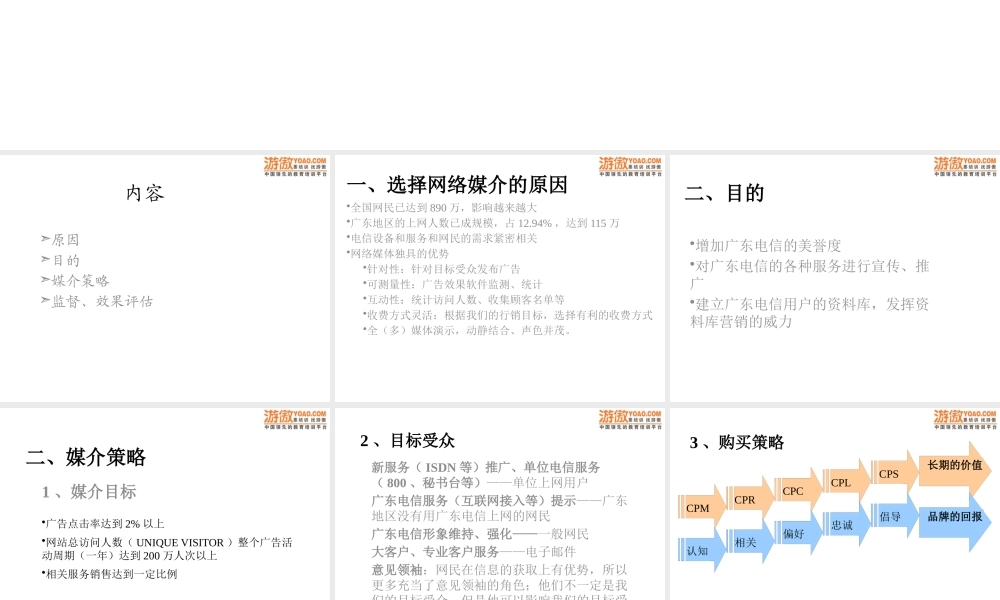This screenshot has height=600, width=1000.
Task: Click the line 大客户、专业客户服务——电子邮件
Action: 473,552
